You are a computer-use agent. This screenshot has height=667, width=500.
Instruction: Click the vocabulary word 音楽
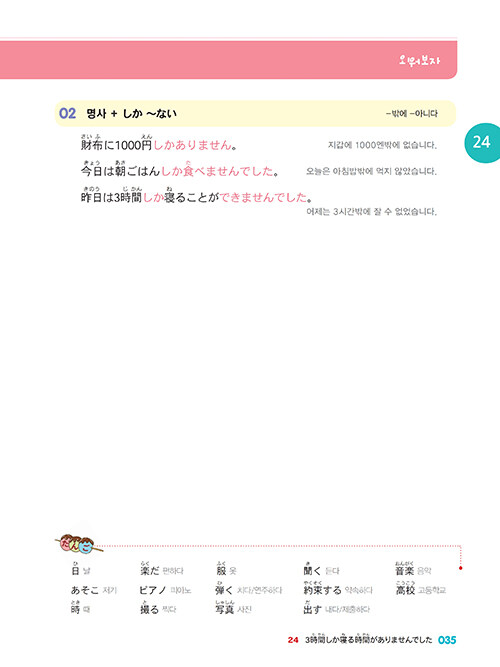coord(404,569)
